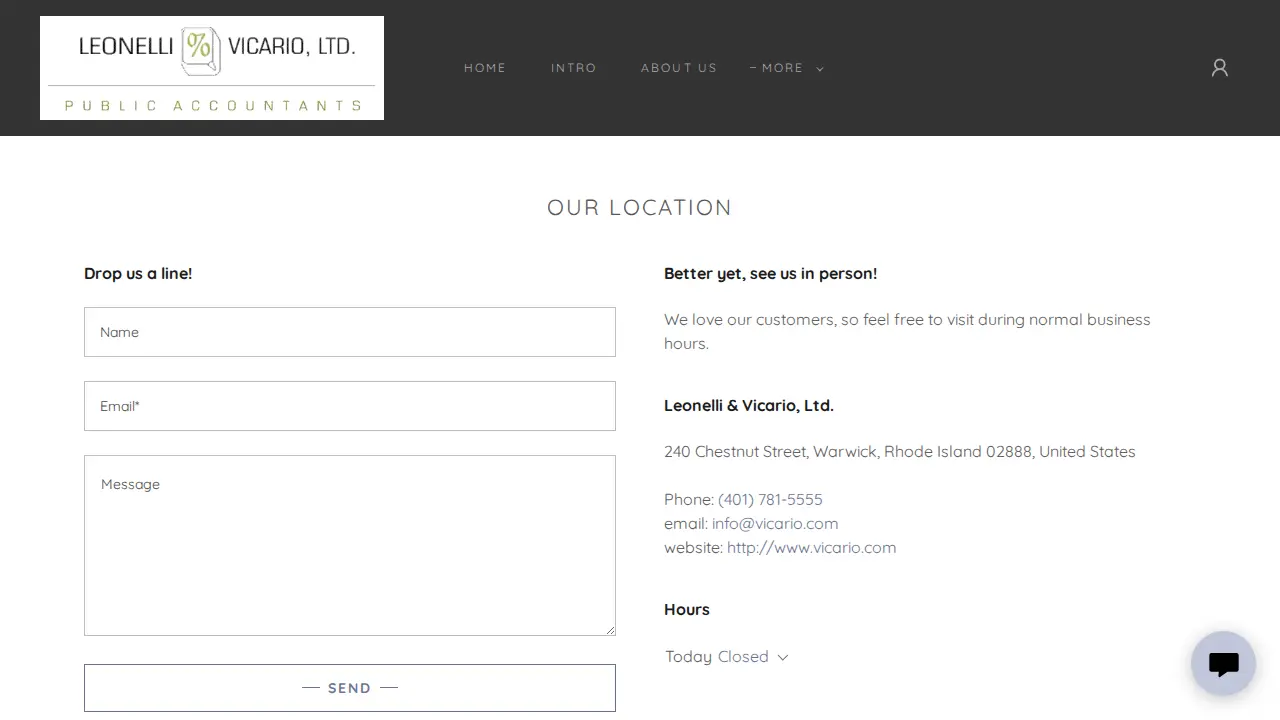Call the phone number (401) 781-5555
The image size is (1280, 720).
point(770,499)
